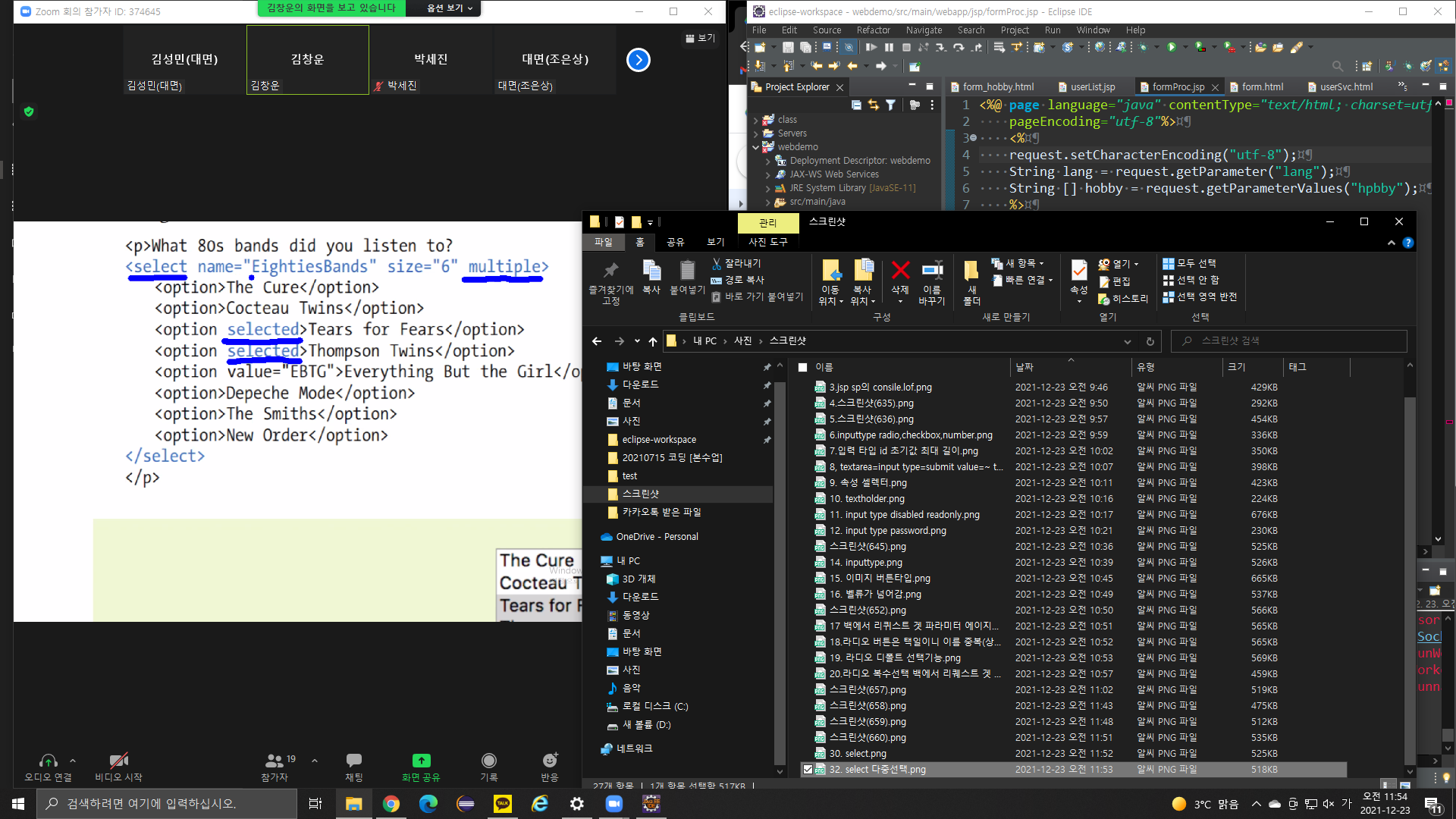1456x819 pixels.
Task: Uncheck the selected '32. select' file checkbox
Action: (808, 769)
